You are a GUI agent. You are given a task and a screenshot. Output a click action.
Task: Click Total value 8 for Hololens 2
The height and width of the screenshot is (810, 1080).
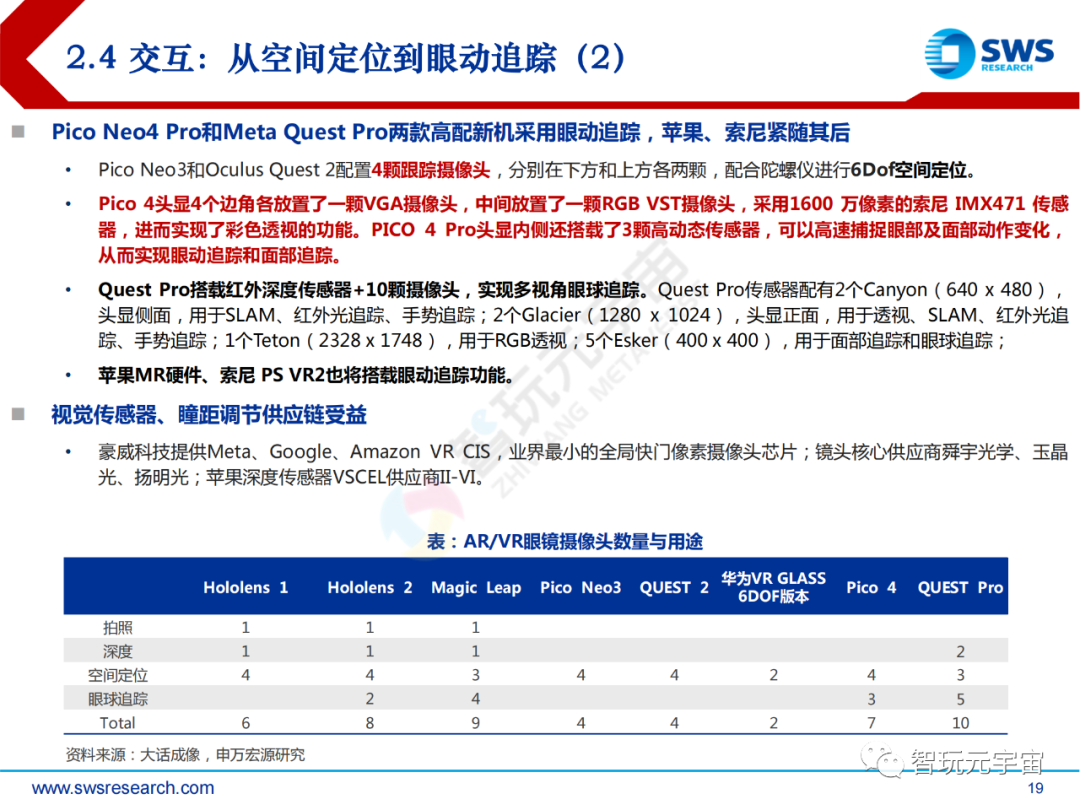370,723
